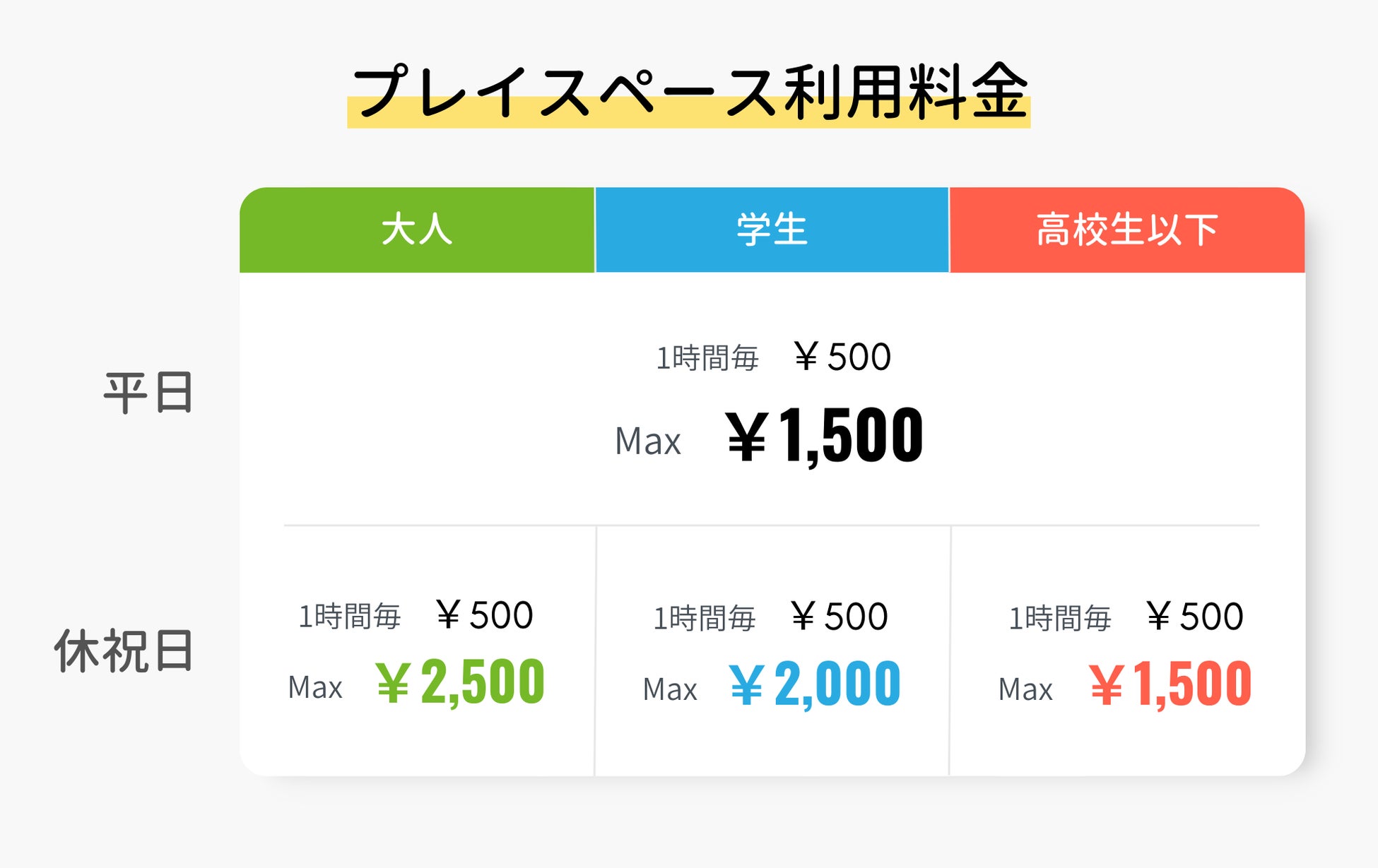Click the 休祝日 row label
This screenshot has height=868, width=1378.
[x=124, y=651]
